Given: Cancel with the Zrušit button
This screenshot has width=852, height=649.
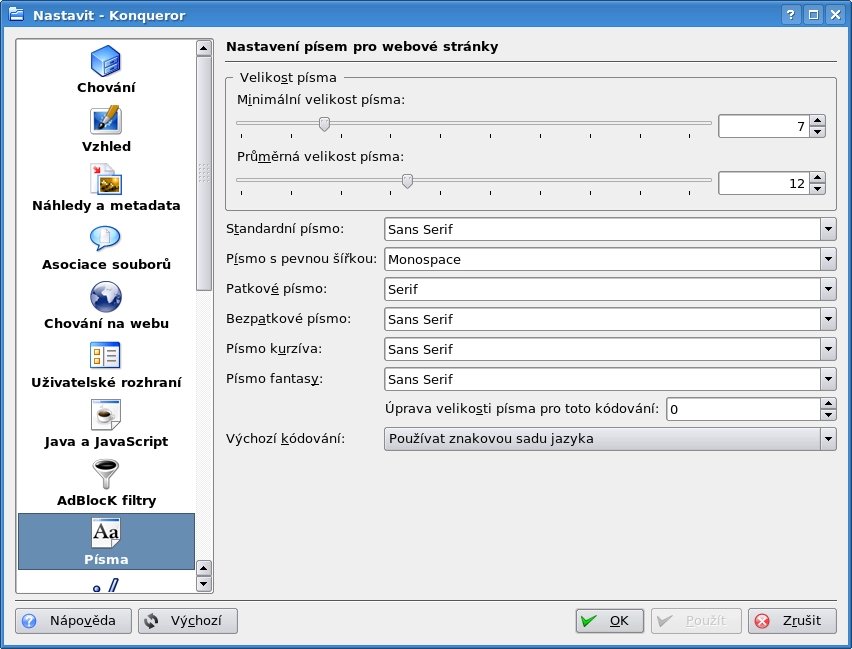Looking at the screenshot, I should click(792, 621).
